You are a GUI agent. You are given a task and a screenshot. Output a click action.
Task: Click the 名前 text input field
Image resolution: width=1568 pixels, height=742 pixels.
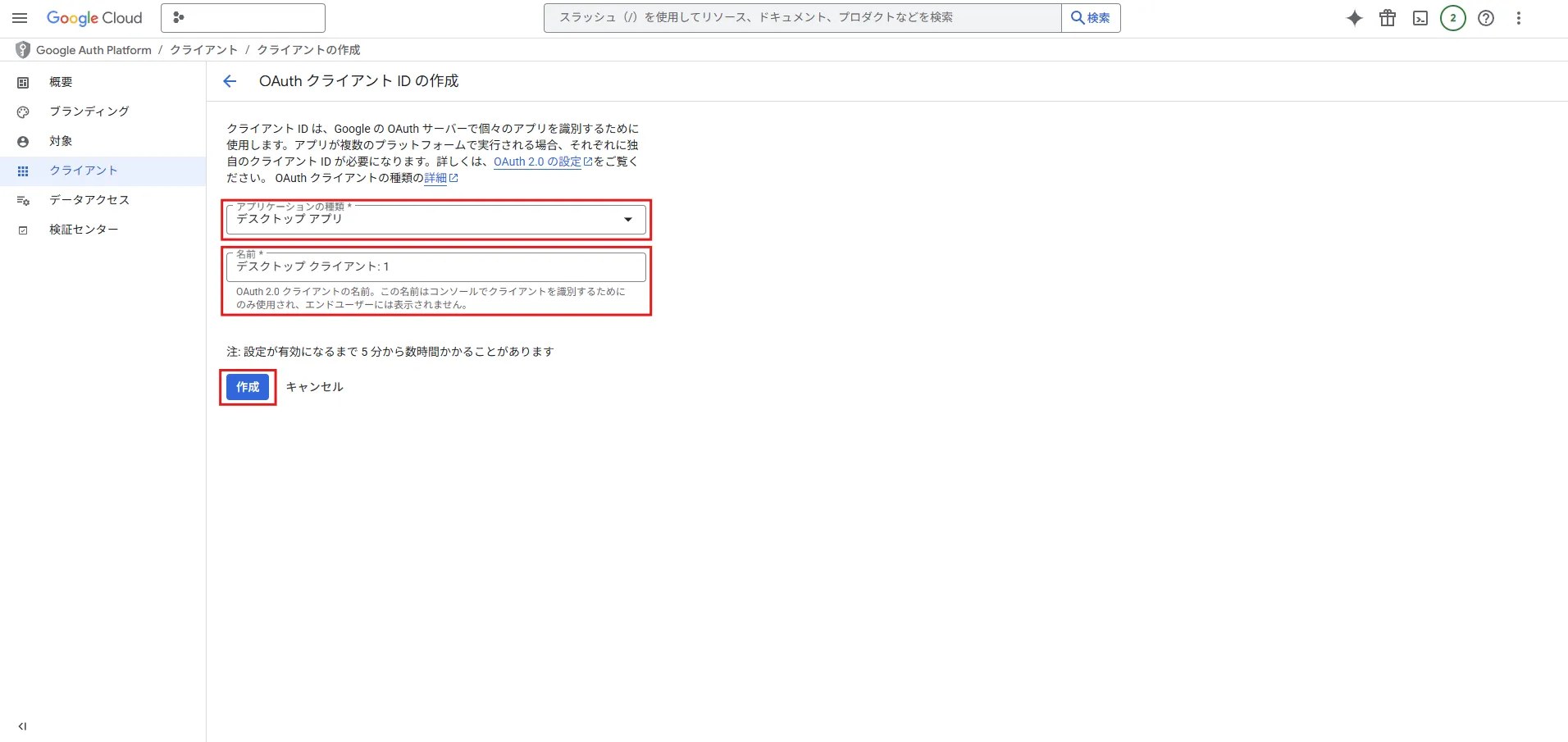(x=436, y=267)
